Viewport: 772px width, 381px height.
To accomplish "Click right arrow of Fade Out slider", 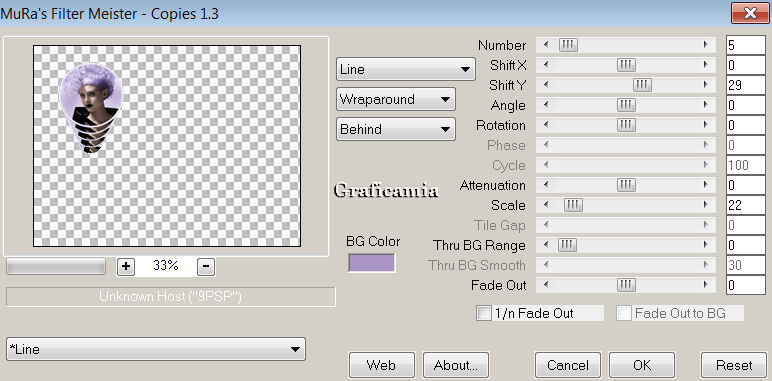I will click(706, 285).
